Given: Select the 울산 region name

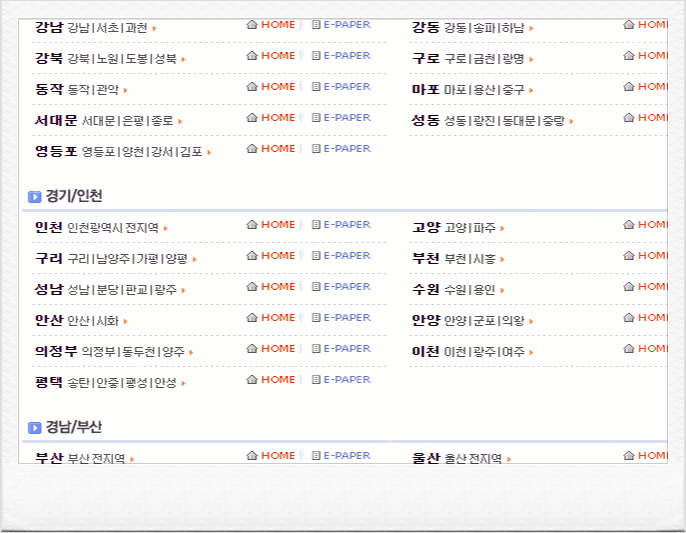Looking at the screenshot, I should (x=426, y=458).
